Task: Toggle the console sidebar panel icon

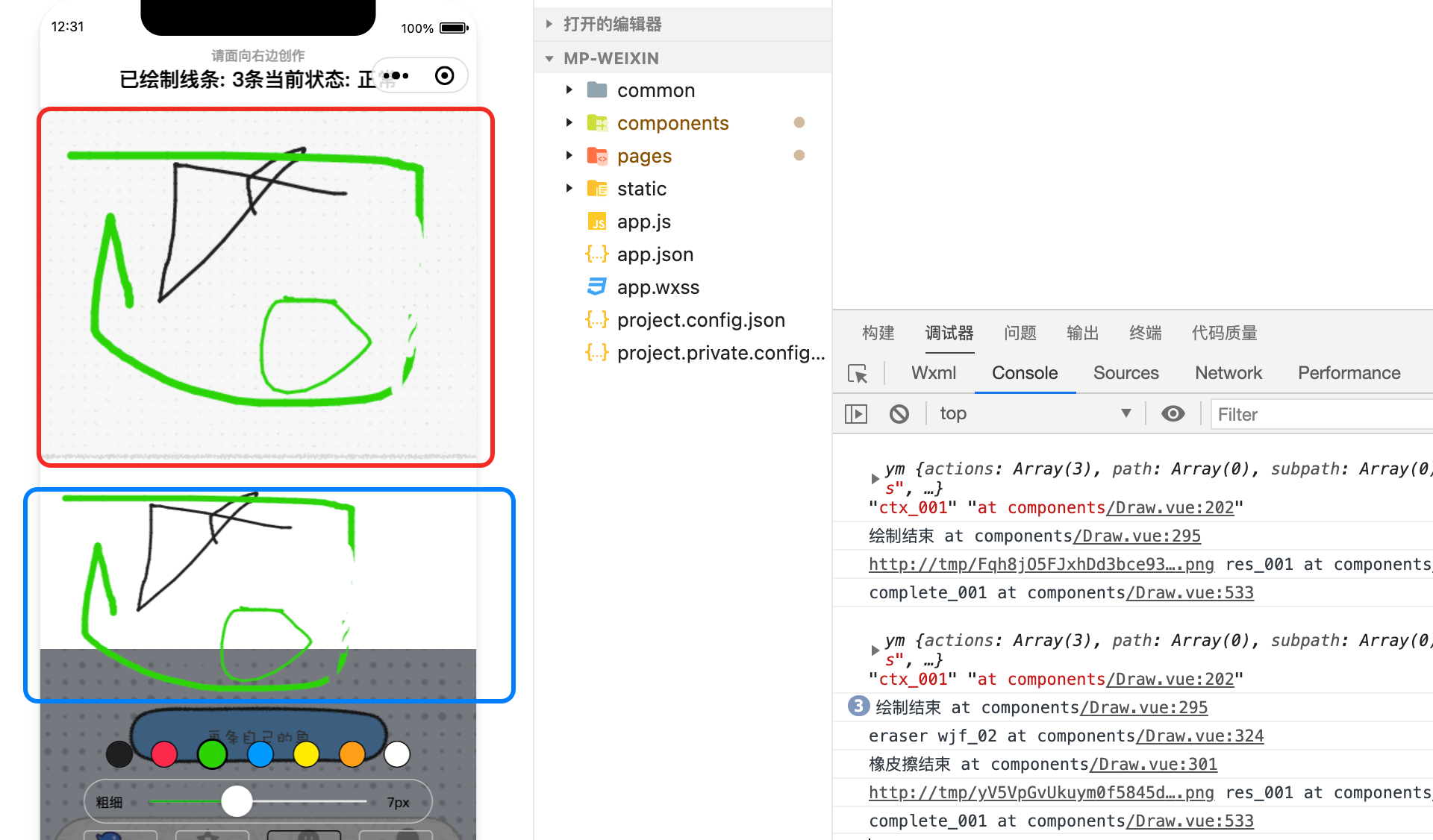Action: (855, 414)
